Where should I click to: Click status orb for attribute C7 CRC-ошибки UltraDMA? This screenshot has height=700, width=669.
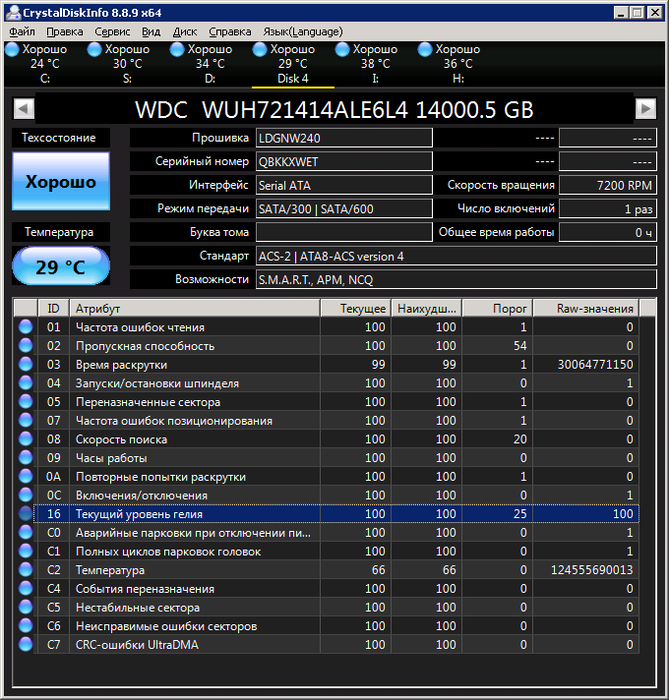25,645
